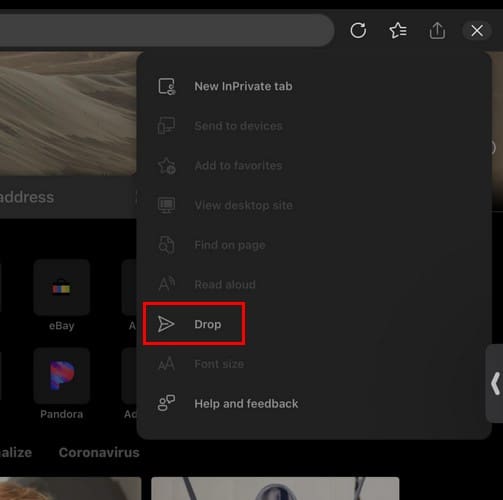
Task: Click the search or enter address box
Action: coord(68,197)
